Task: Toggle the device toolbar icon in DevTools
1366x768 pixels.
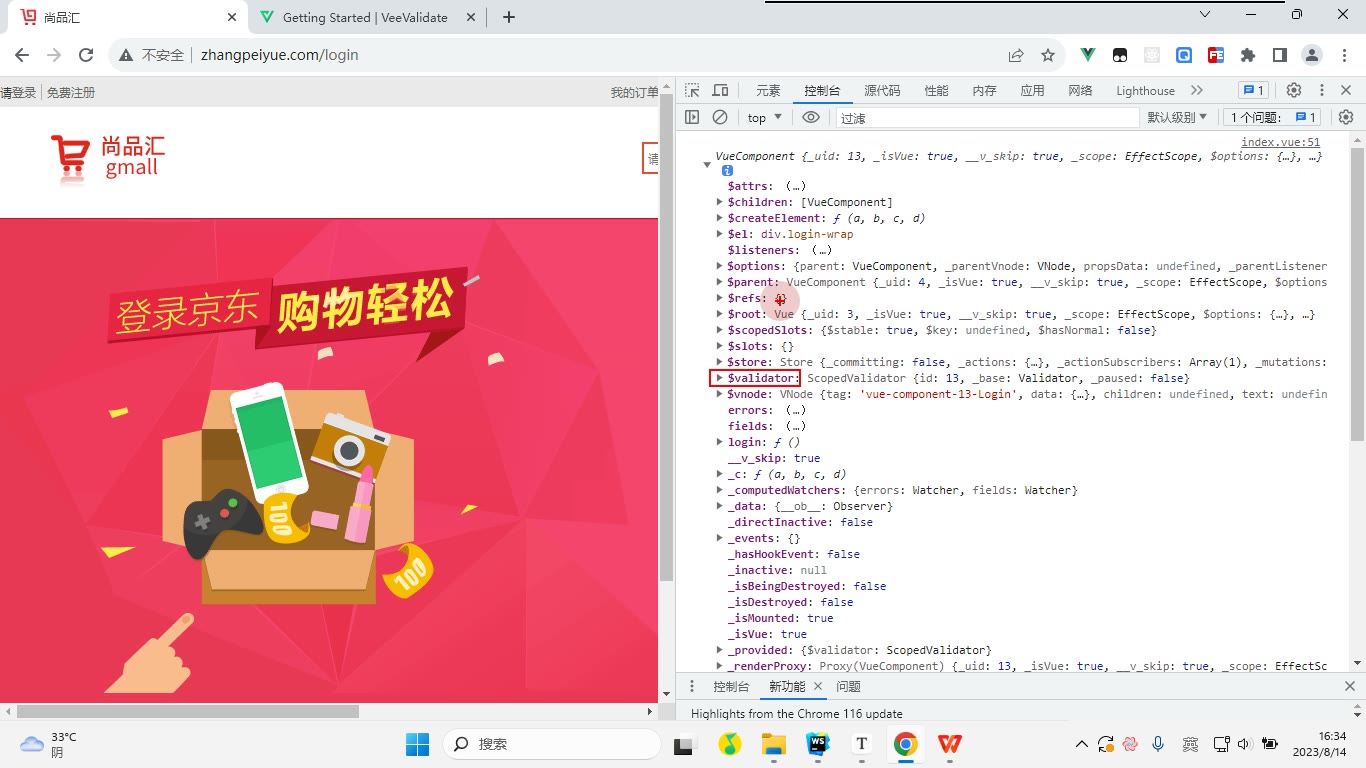Action: pos(720,90)
